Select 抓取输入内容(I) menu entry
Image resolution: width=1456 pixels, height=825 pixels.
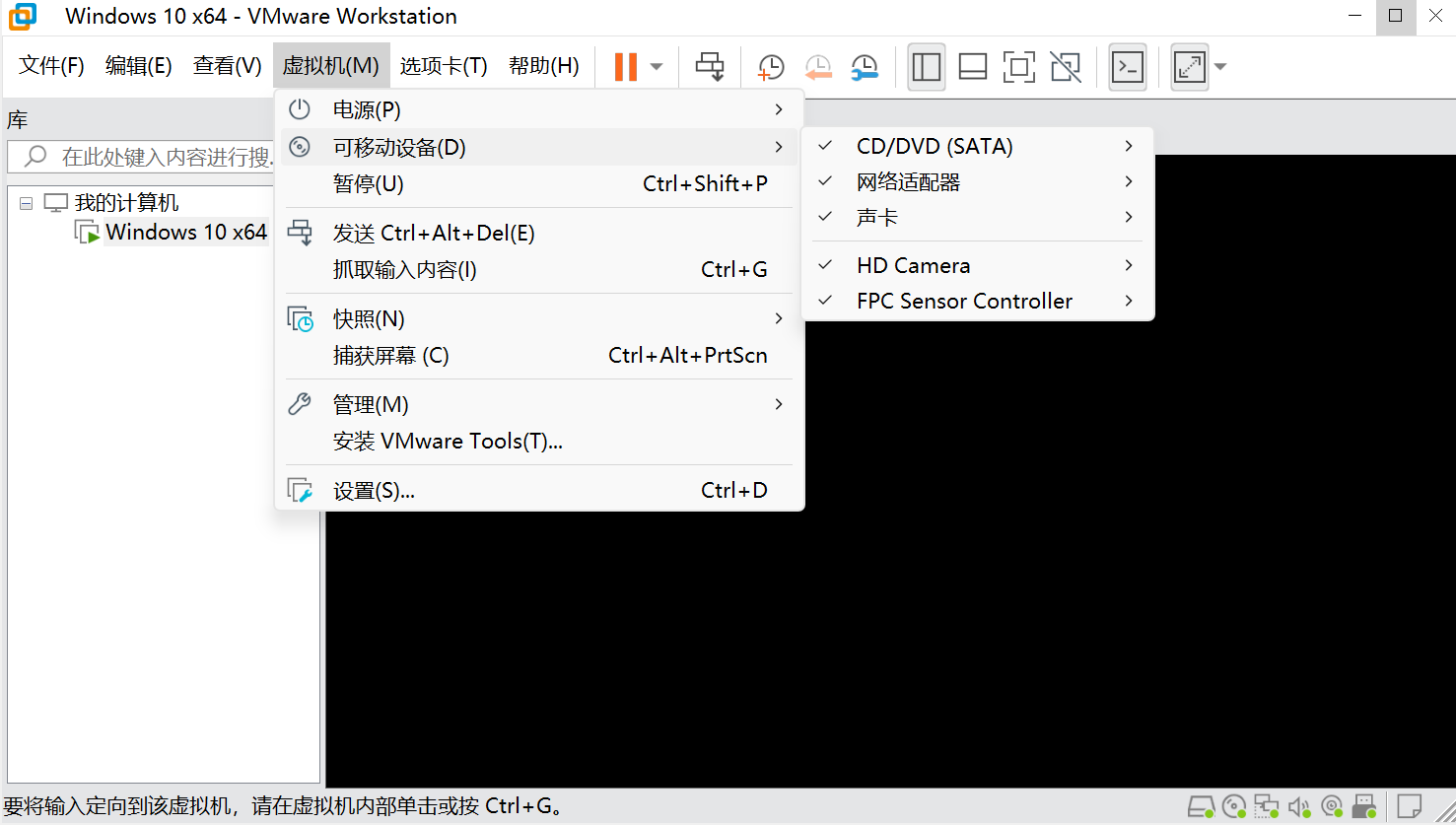[x=539, y=270]
